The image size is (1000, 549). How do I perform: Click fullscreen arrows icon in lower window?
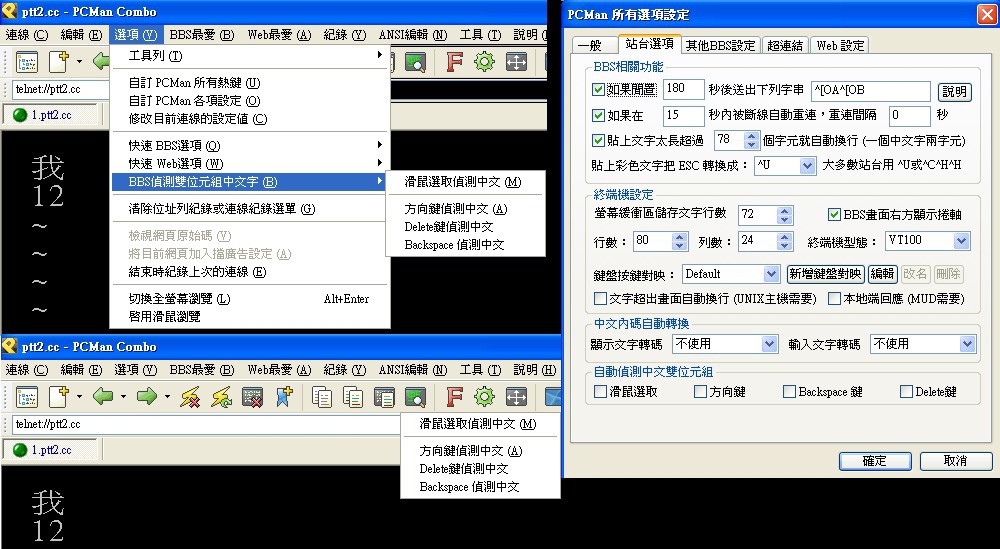(x=516, y=397)
